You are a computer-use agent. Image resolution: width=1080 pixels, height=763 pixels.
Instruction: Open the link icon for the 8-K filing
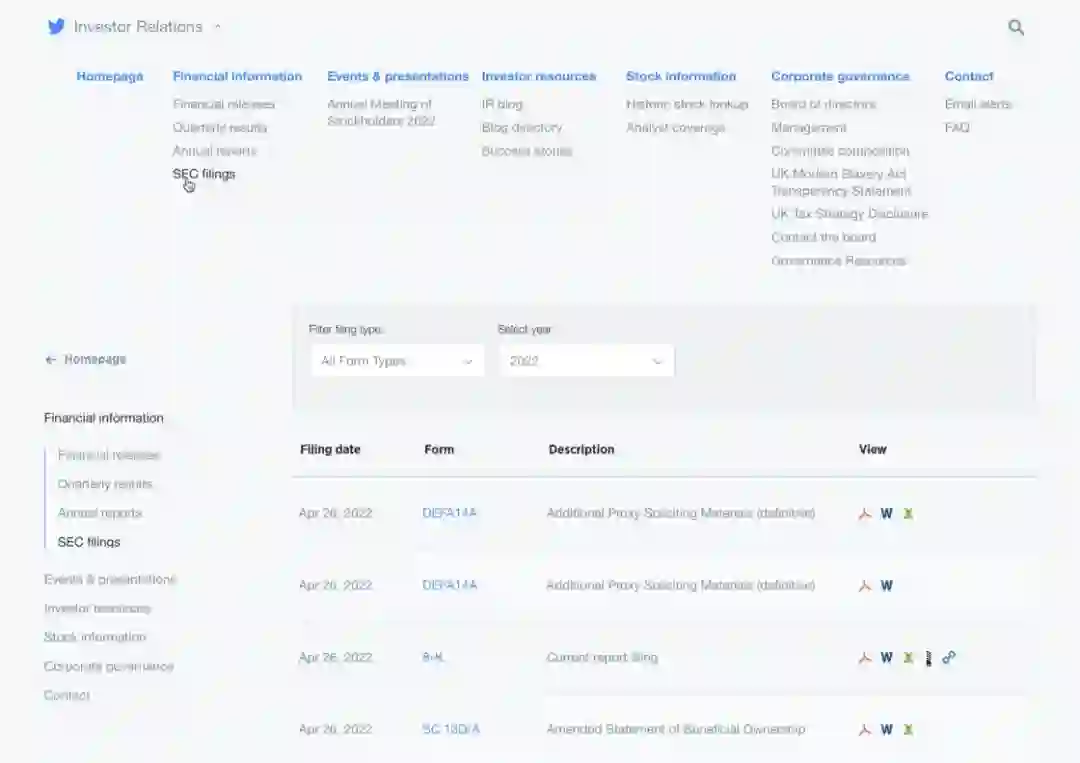pos(949,658)
